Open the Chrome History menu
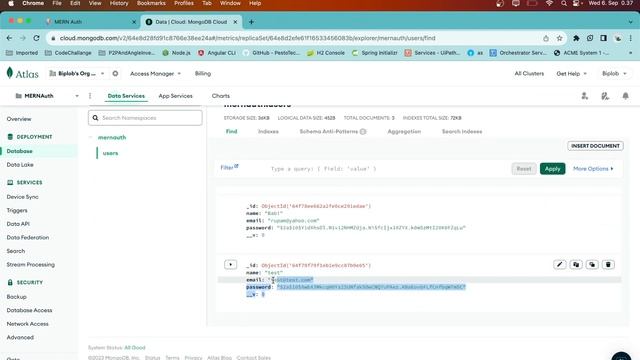640x360 pixels. click(x=119, y=3)
